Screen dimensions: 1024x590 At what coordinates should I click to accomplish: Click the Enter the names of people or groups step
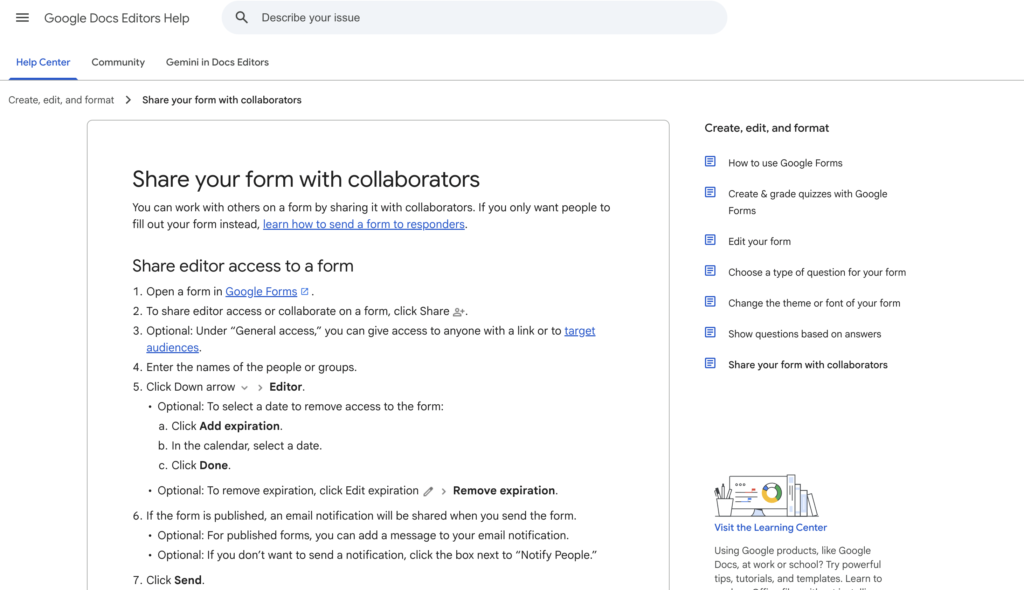pyautogui.click(x=251, y=367)
